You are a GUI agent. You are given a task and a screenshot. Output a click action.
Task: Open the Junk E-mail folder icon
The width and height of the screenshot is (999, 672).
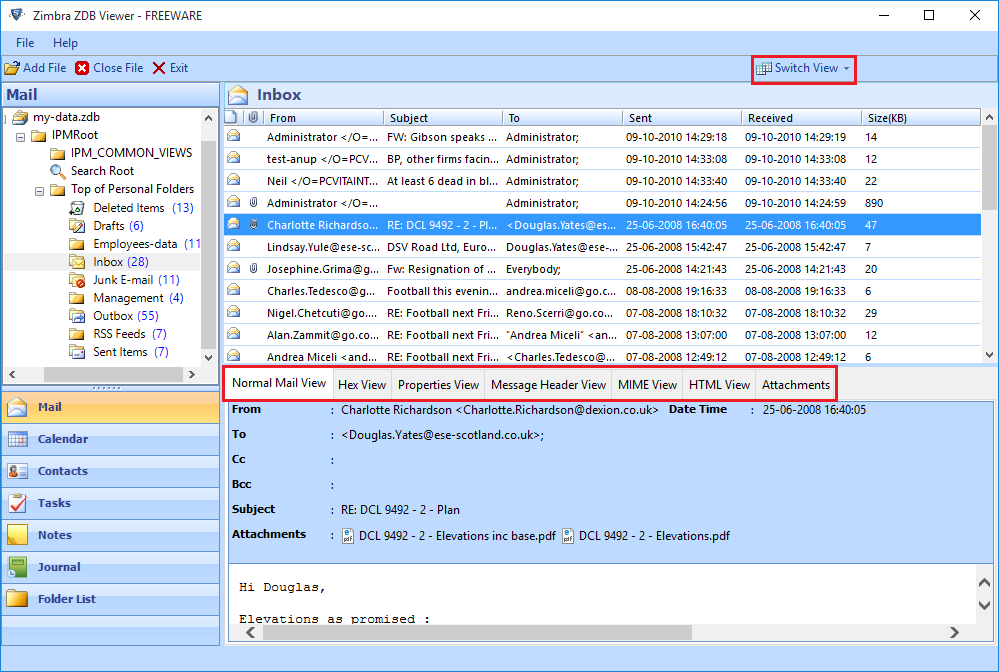[76, 280]
